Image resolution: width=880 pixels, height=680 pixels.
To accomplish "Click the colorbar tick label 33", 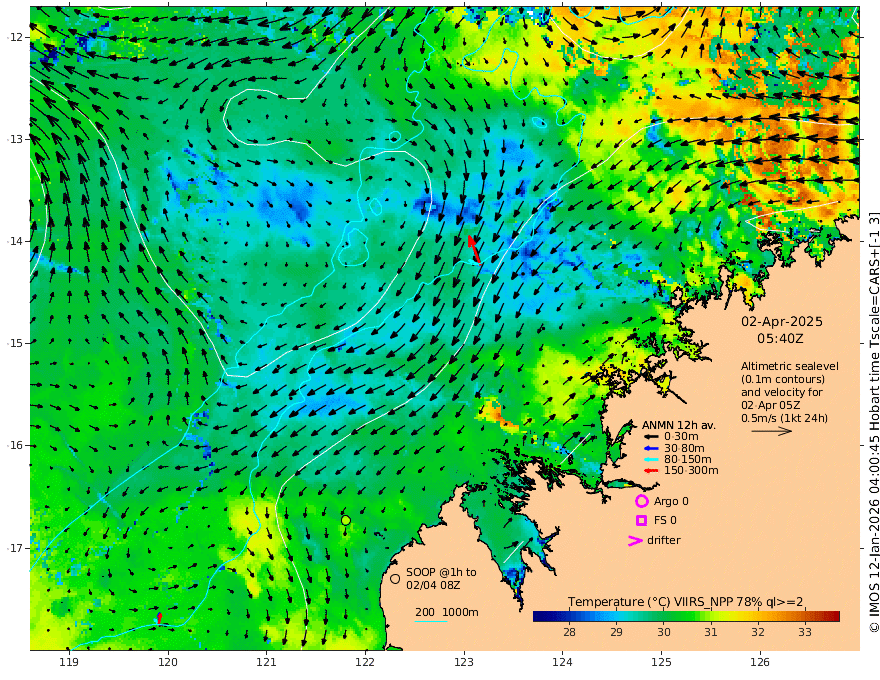I will (x=805, y=632).
